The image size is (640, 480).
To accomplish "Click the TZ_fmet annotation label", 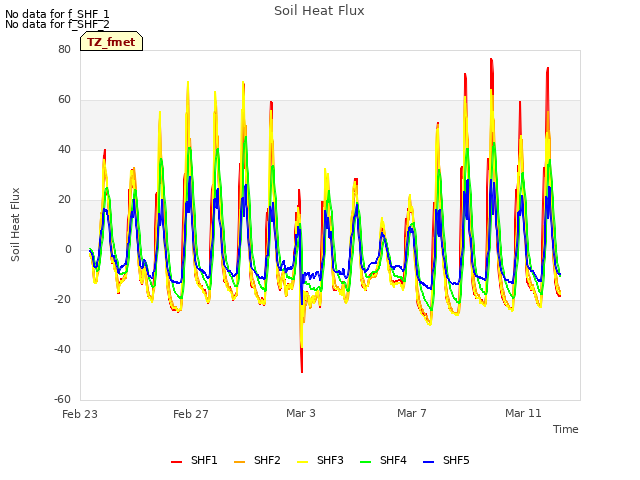I will [111, 42].
